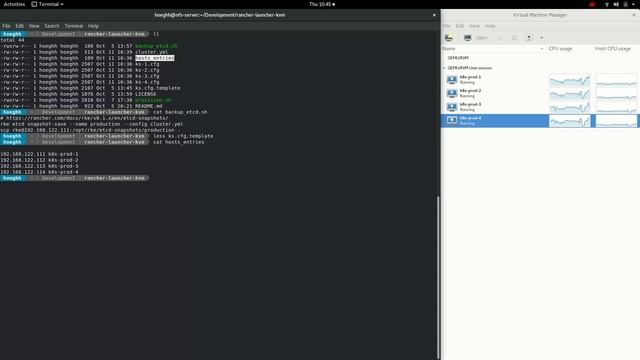
Task: Click the 192.168.122.111 k8s-prod-1 line
Action: (39, 154)
